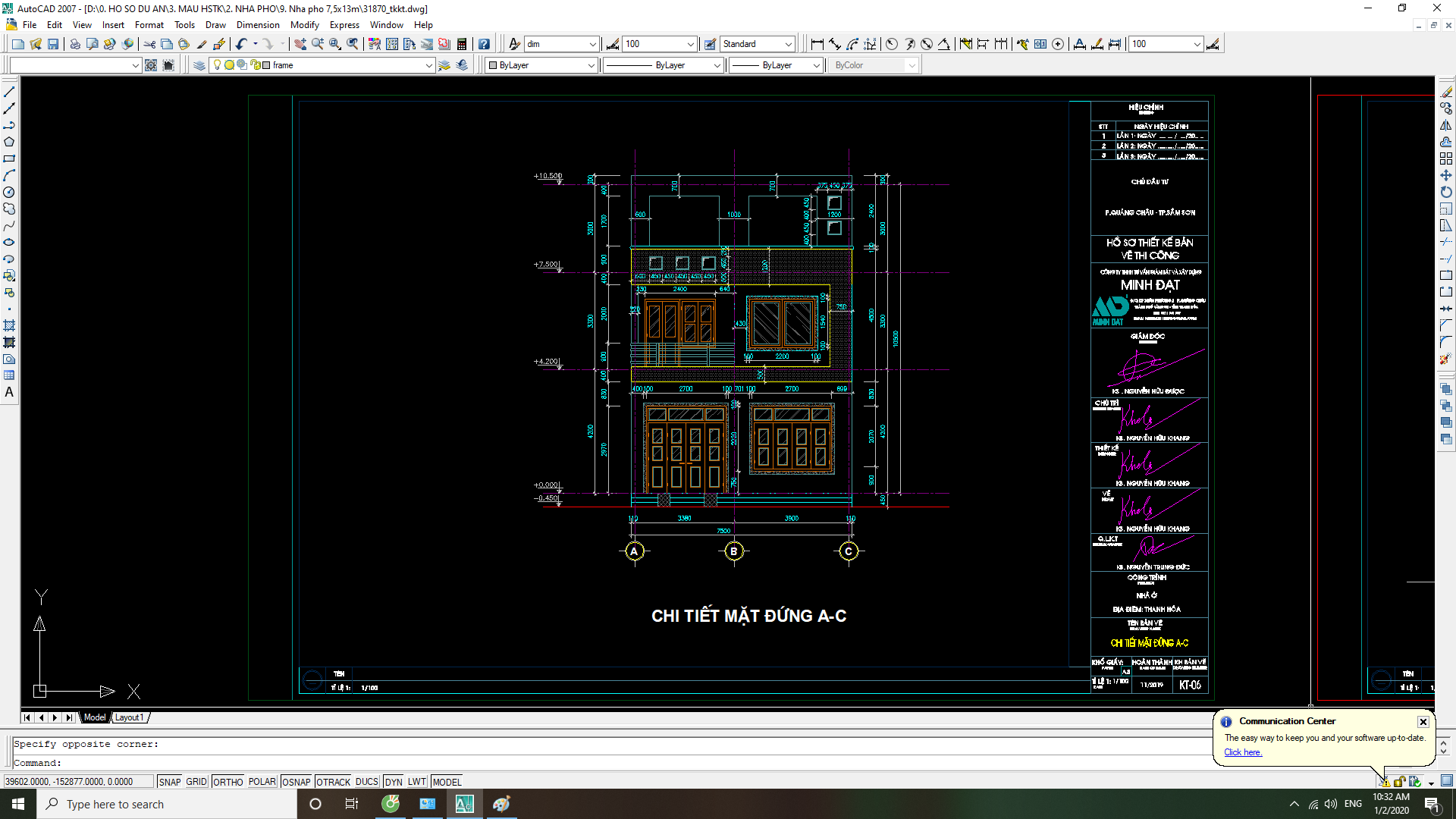Viewport: 1456px width, 819px height.
Task: Select the Aligned Dimension tool
Action: click(x=834, y=44)
